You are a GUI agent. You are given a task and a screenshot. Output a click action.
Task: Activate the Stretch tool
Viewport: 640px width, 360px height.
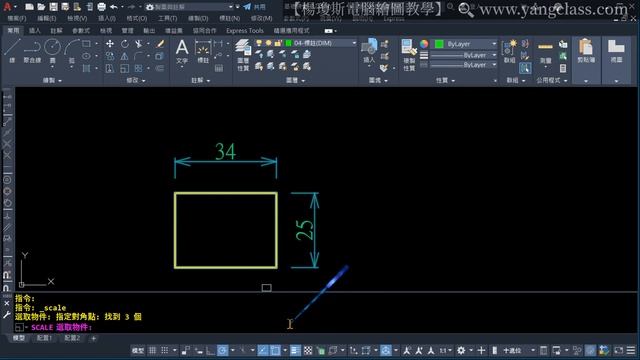tap(110, 68)
